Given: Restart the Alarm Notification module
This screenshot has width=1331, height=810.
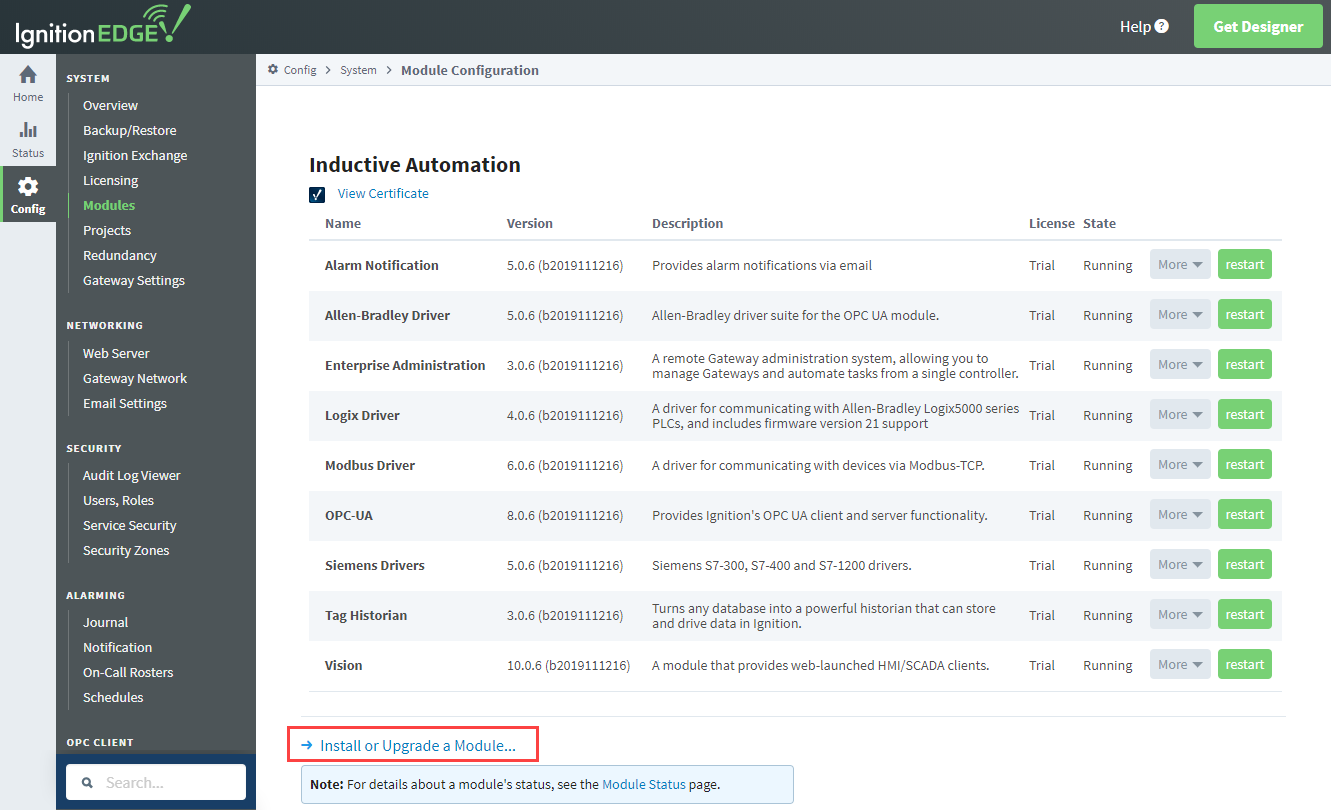Looking at the screenshot, I should click(x=1245, y=265).
